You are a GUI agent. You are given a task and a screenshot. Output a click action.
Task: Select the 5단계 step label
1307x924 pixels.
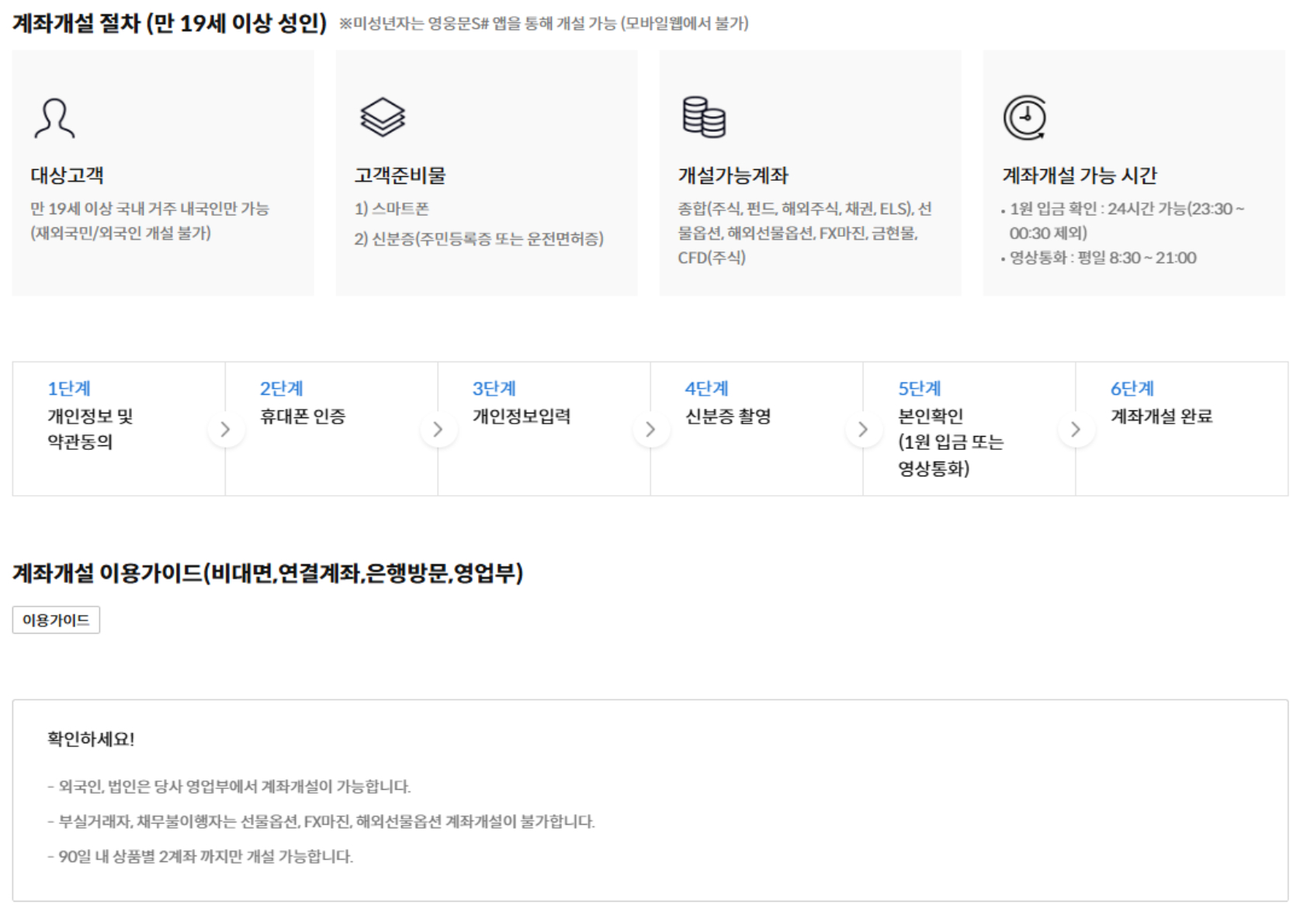tap(920, 389)
